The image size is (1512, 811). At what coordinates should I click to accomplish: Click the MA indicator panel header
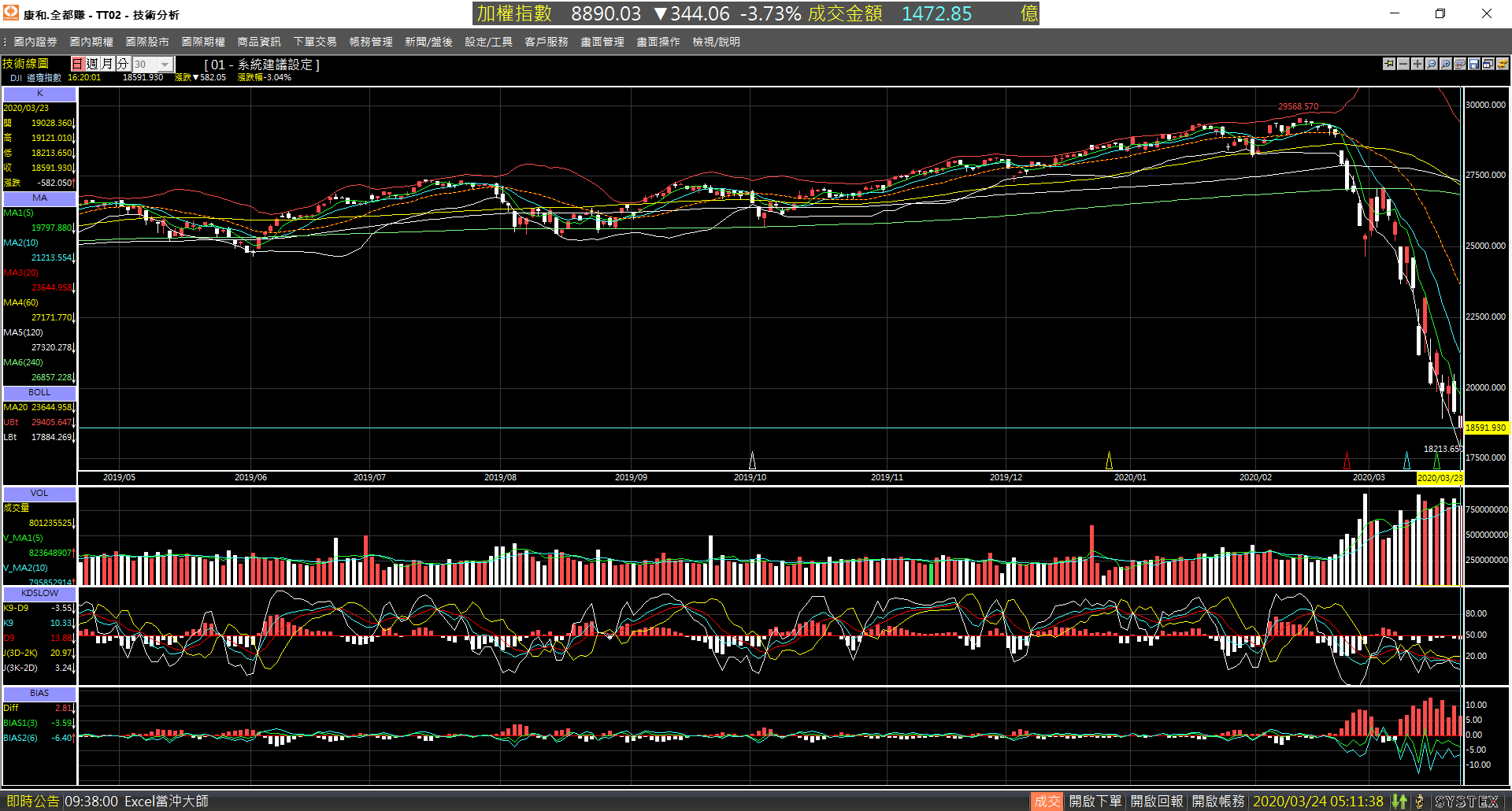pos(39,198)
